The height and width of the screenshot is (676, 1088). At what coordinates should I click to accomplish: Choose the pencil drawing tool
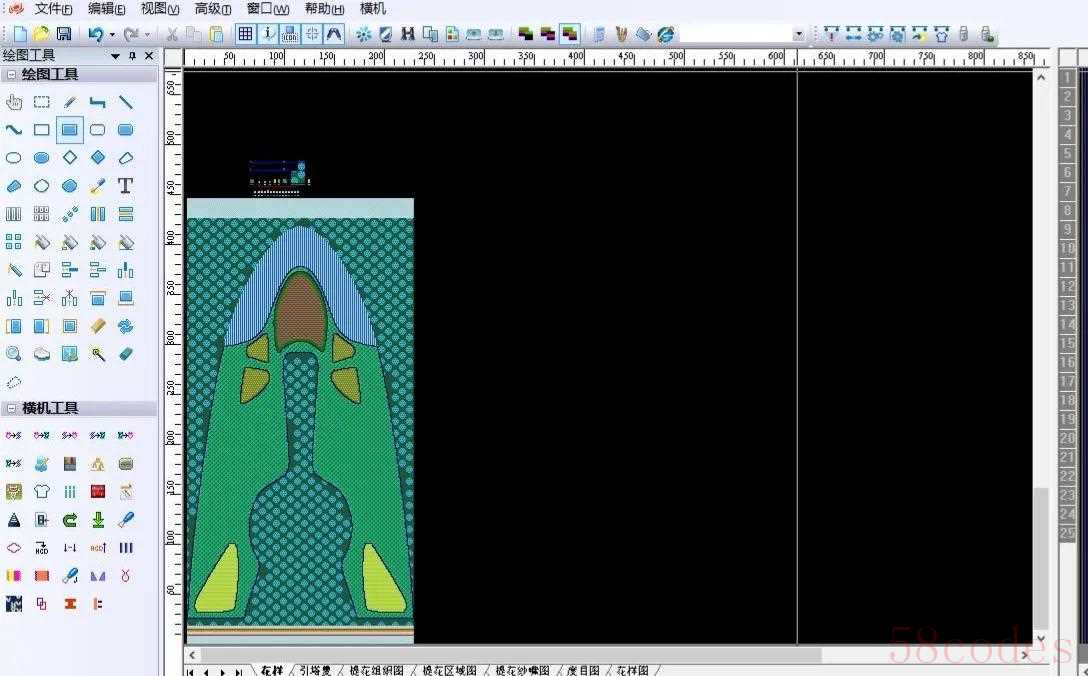[x=70, y=102]
